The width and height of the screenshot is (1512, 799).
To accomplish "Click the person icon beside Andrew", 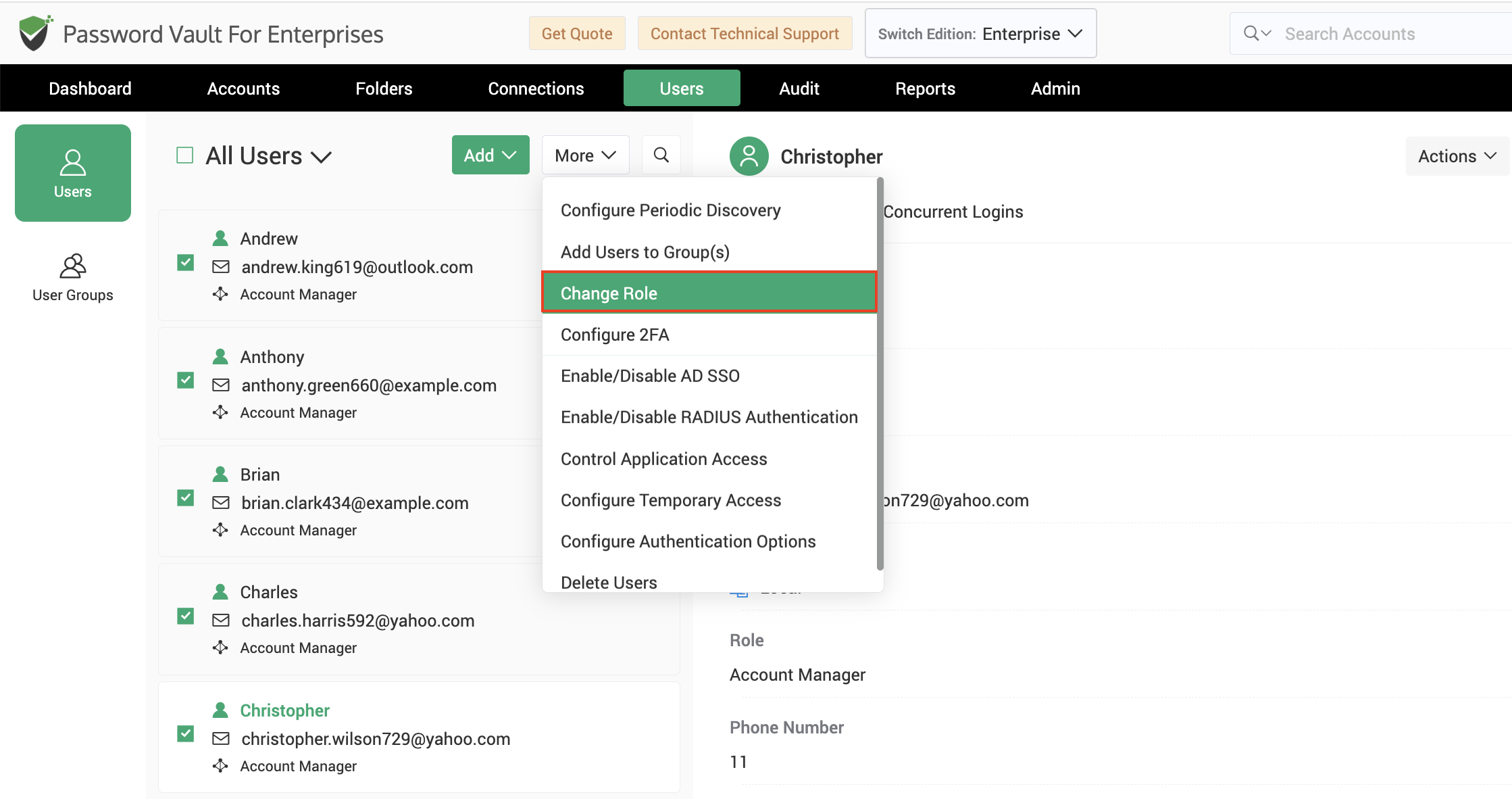I will pyautogui.click(x=220, y=239).
